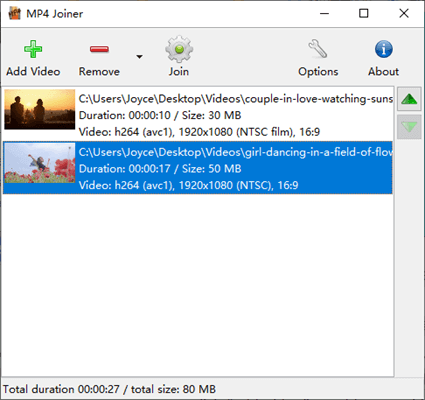This screenshot has width=425, height=400.
Task: Click the '(NTSC film), 16:9' video info line
Action: click(199, 132)
